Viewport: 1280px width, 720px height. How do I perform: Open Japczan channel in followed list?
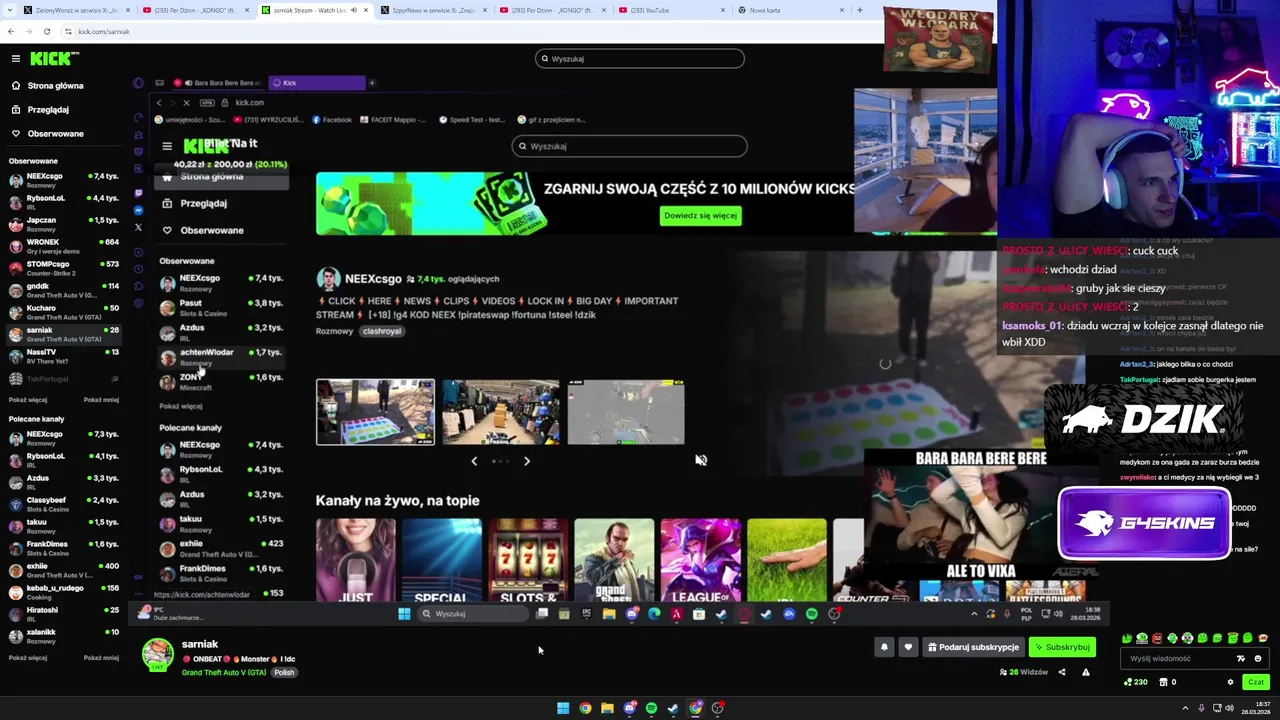(63, 224)
